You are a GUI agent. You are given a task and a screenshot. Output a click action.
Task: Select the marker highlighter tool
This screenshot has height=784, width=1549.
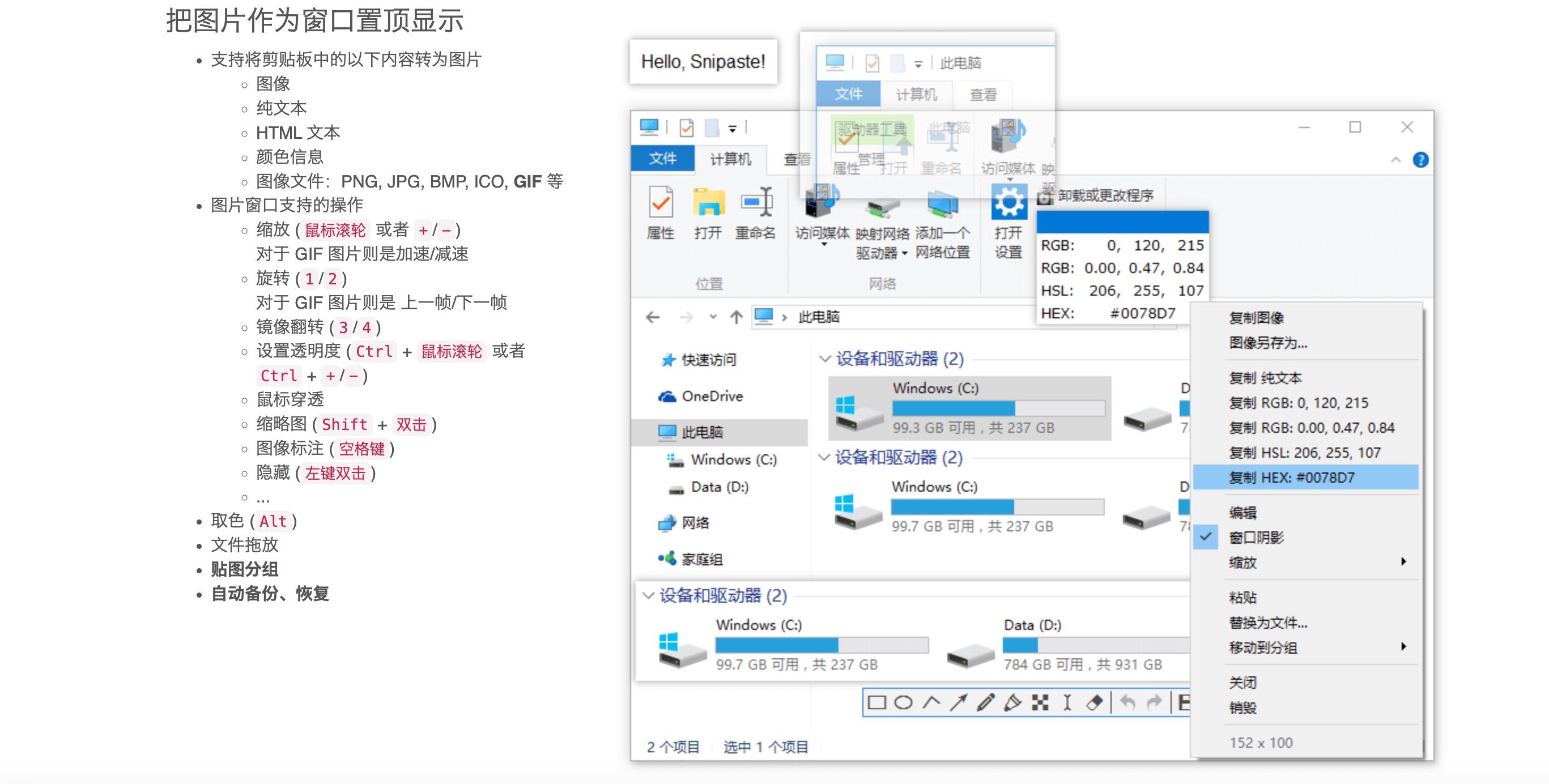[x=1012, y=702]
